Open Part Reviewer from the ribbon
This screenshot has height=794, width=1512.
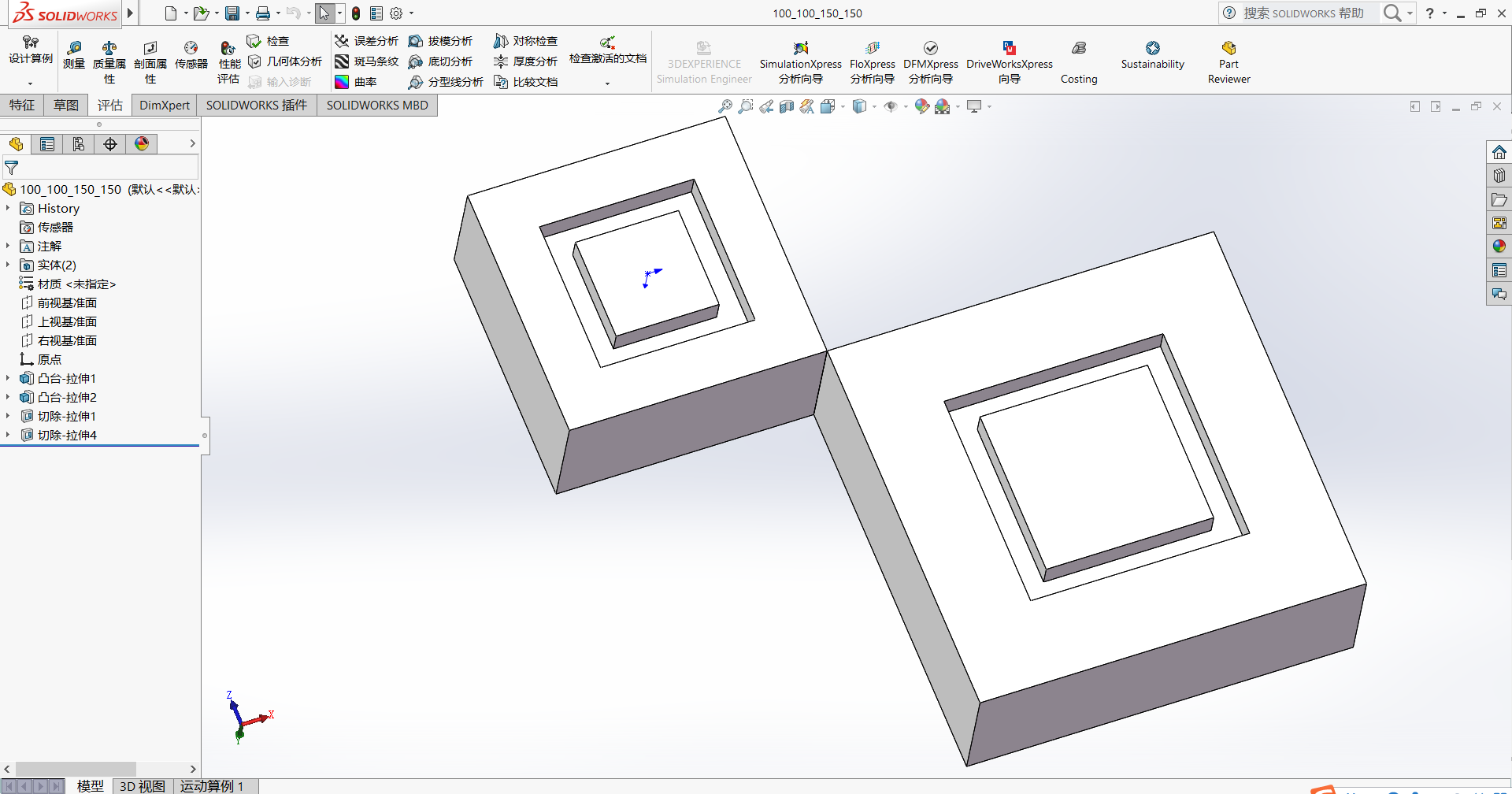click(1228, 59)
